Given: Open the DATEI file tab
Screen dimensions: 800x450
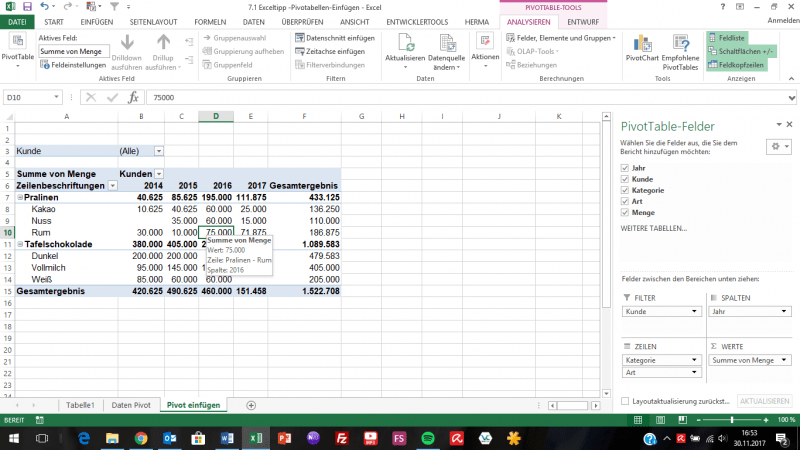Looking at the screenshot, I should pyautogui.click(x=17, y=22).
